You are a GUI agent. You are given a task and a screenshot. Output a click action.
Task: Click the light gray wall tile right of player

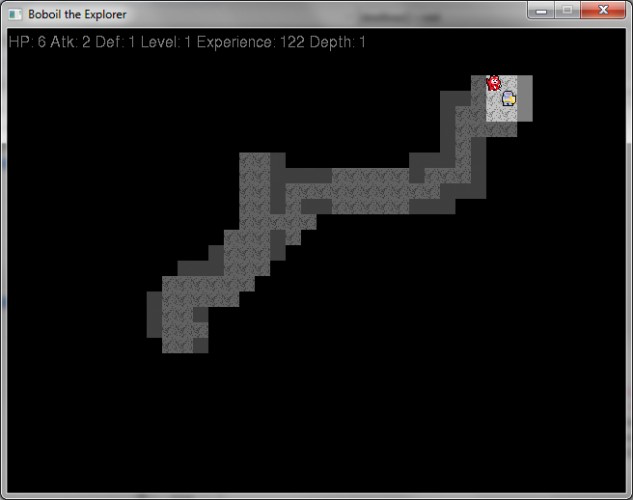tap(525, 98)
